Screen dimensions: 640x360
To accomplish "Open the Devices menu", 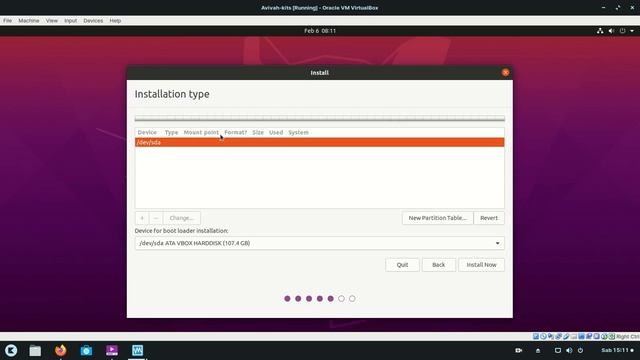I will tap(93, 20).
